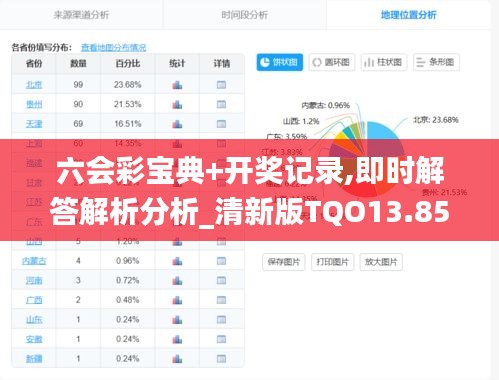499x380 pixels.
Task: Open statistics chart icon for 广西 row
Action: (177, 300)
